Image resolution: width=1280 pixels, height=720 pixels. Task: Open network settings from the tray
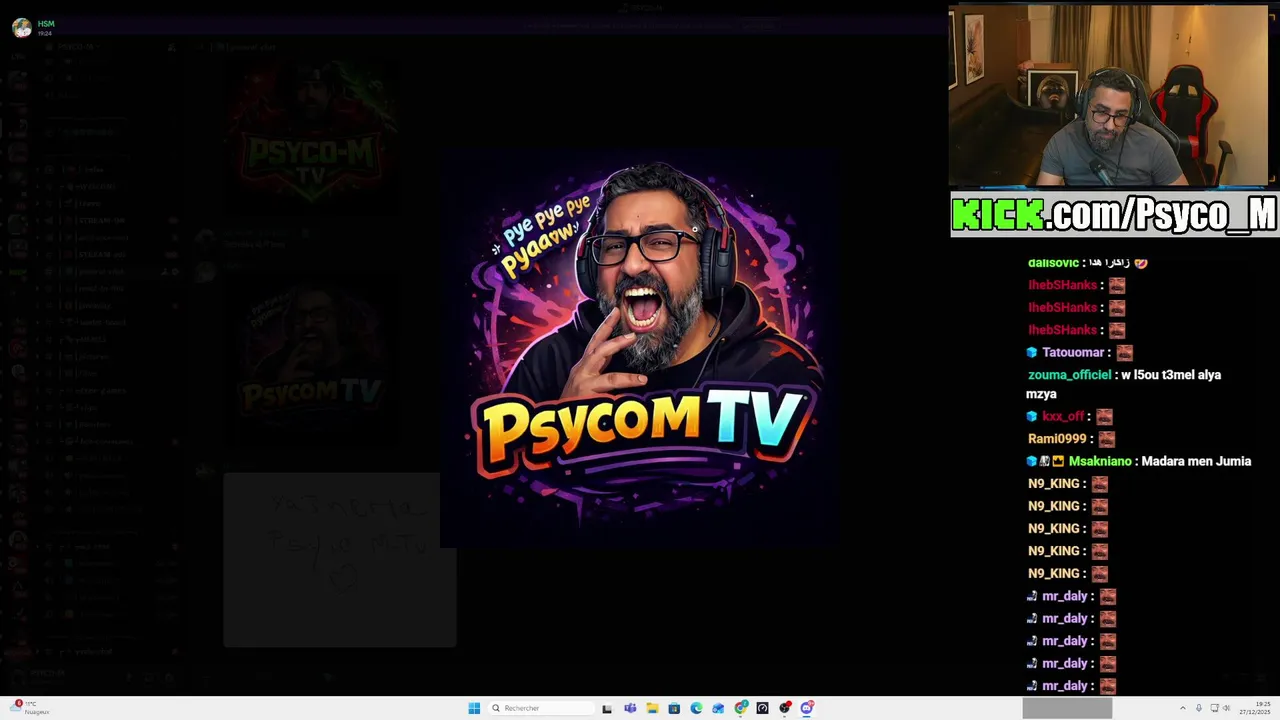1214,708
